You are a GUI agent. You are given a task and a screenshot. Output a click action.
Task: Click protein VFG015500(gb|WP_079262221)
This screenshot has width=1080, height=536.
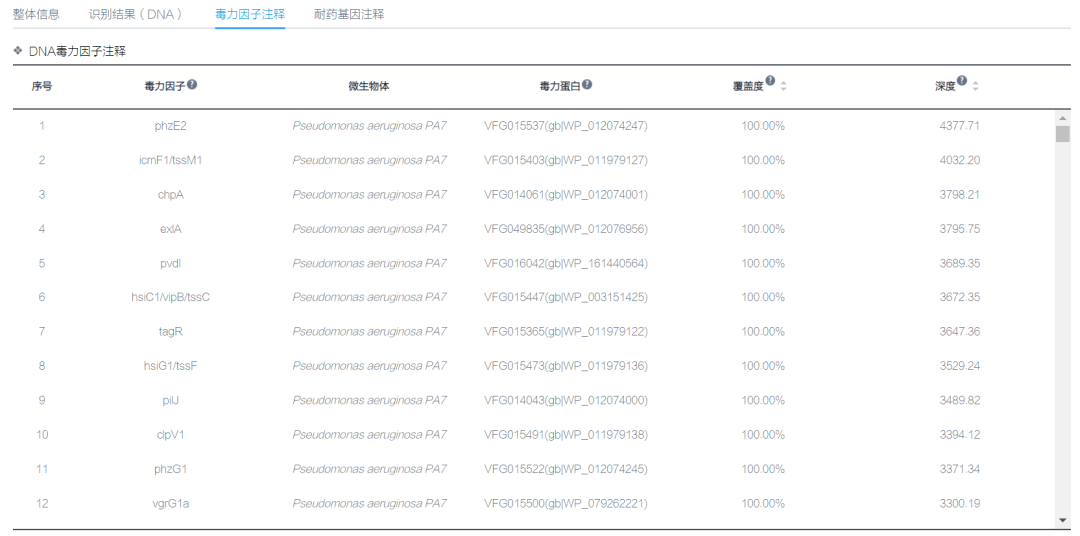point(565,504)
